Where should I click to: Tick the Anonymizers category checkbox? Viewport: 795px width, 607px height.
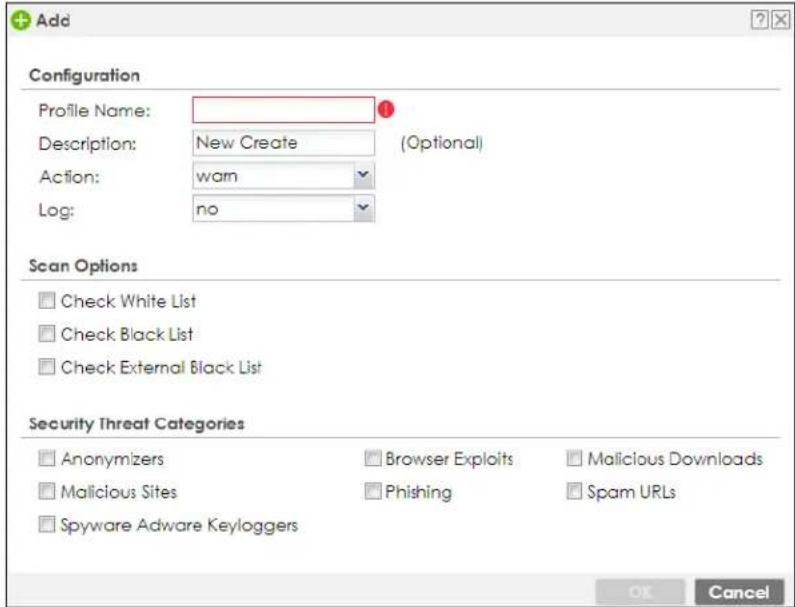47,458
